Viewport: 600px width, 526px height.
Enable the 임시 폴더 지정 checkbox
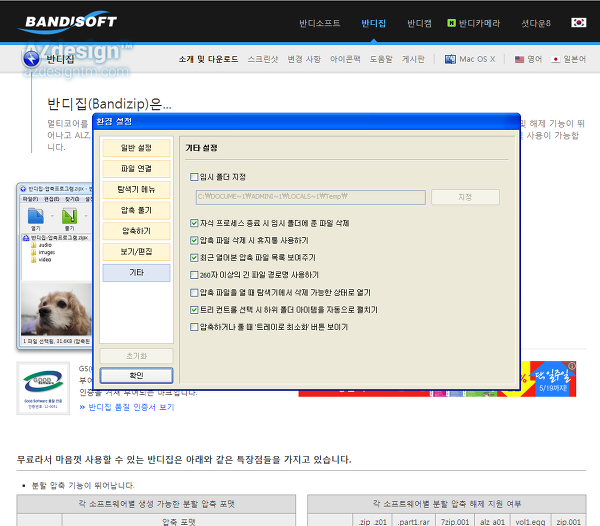coord(194,177)
